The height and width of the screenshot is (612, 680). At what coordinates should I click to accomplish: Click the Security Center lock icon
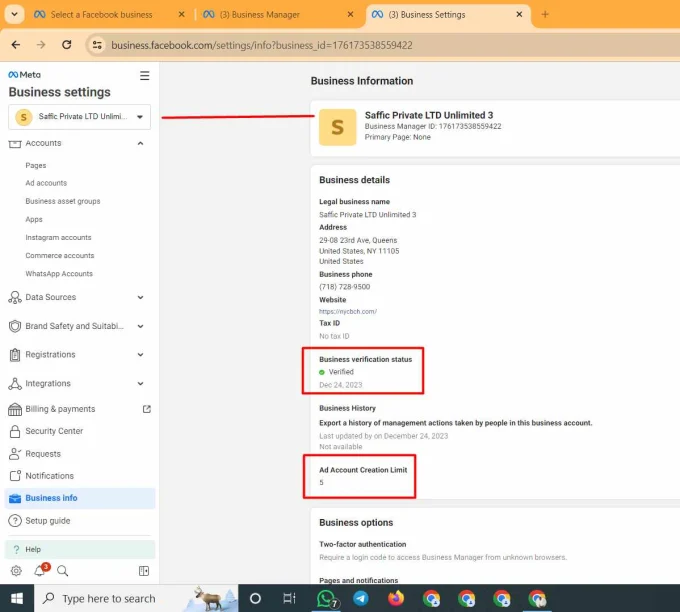point(15,431)
